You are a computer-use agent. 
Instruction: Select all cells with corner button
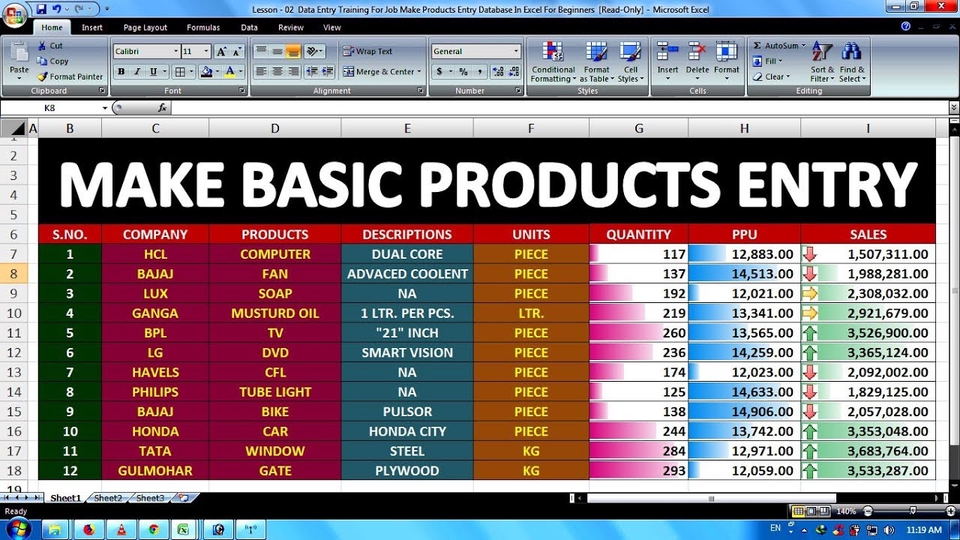tap(13, 129)
